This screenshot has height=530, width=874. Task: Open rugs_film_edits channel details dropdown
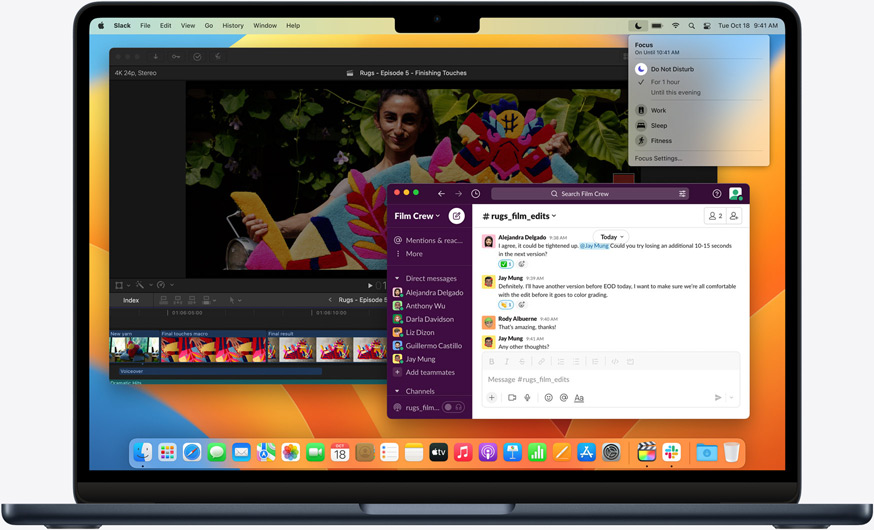[x=519, y=216]
